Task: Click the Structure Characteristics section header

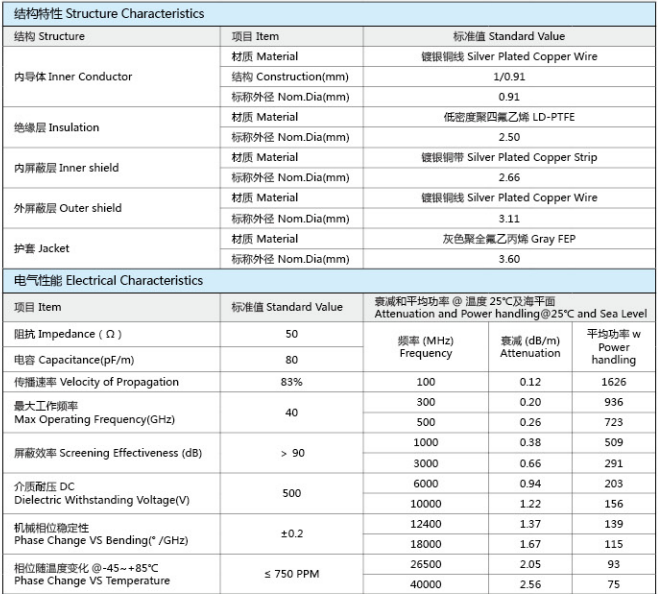Action: point(108,14)
